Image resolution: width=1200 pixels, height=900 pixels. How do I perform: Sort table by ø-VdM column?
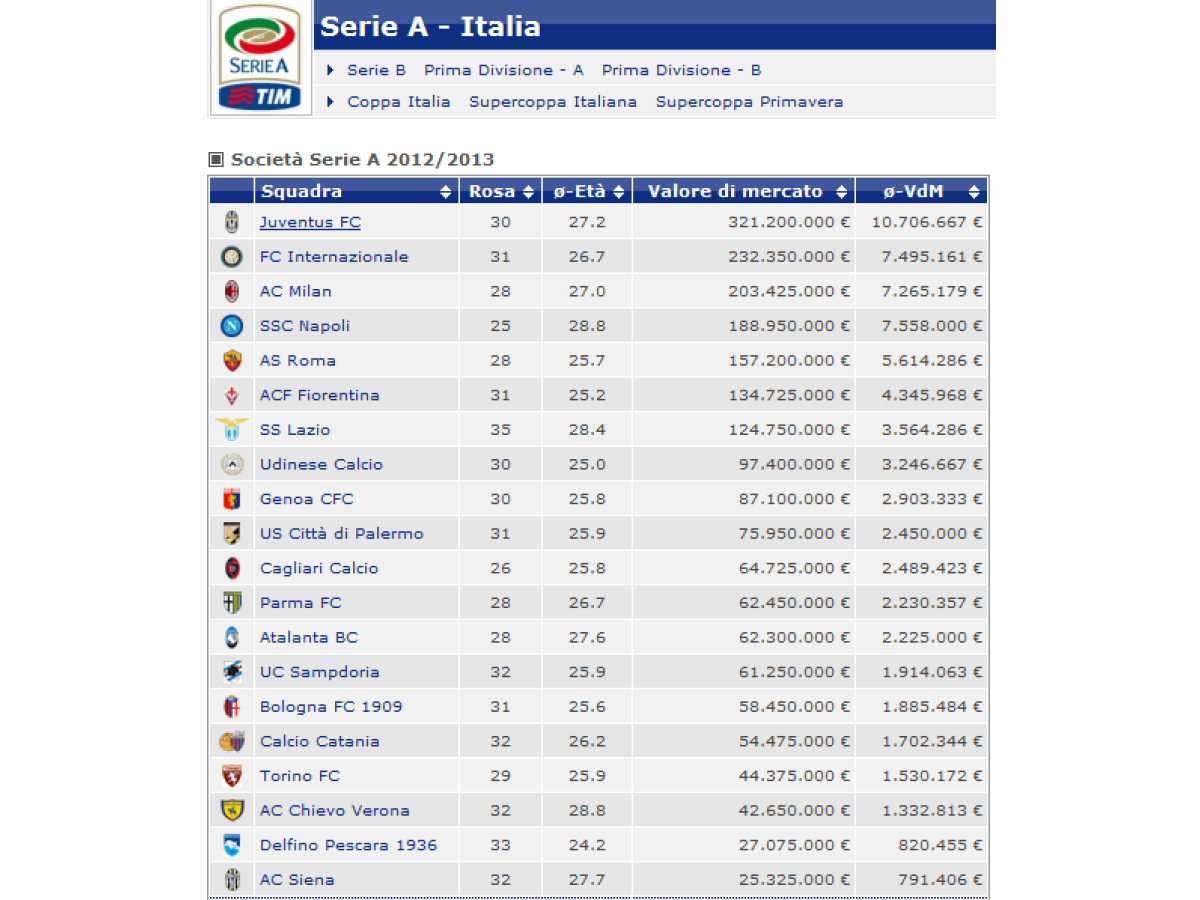(974, 192)
